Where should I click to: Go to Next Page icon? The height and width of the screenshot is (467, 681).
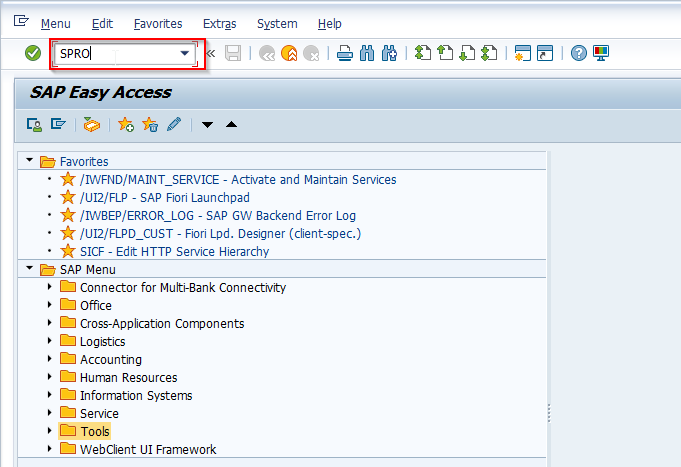pos(467,53)
